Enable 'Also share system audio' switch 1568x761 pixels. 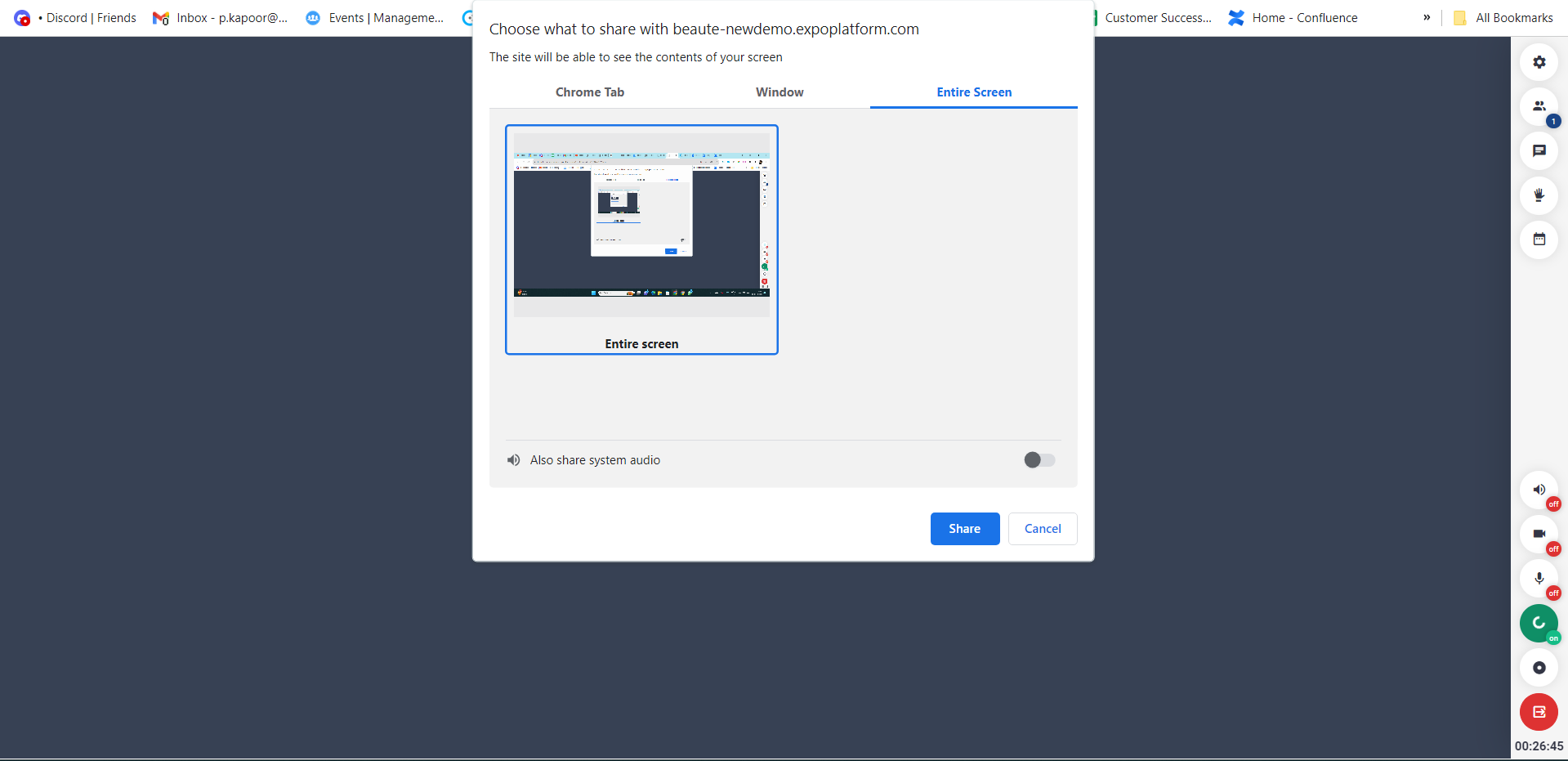click(1039, 460)
